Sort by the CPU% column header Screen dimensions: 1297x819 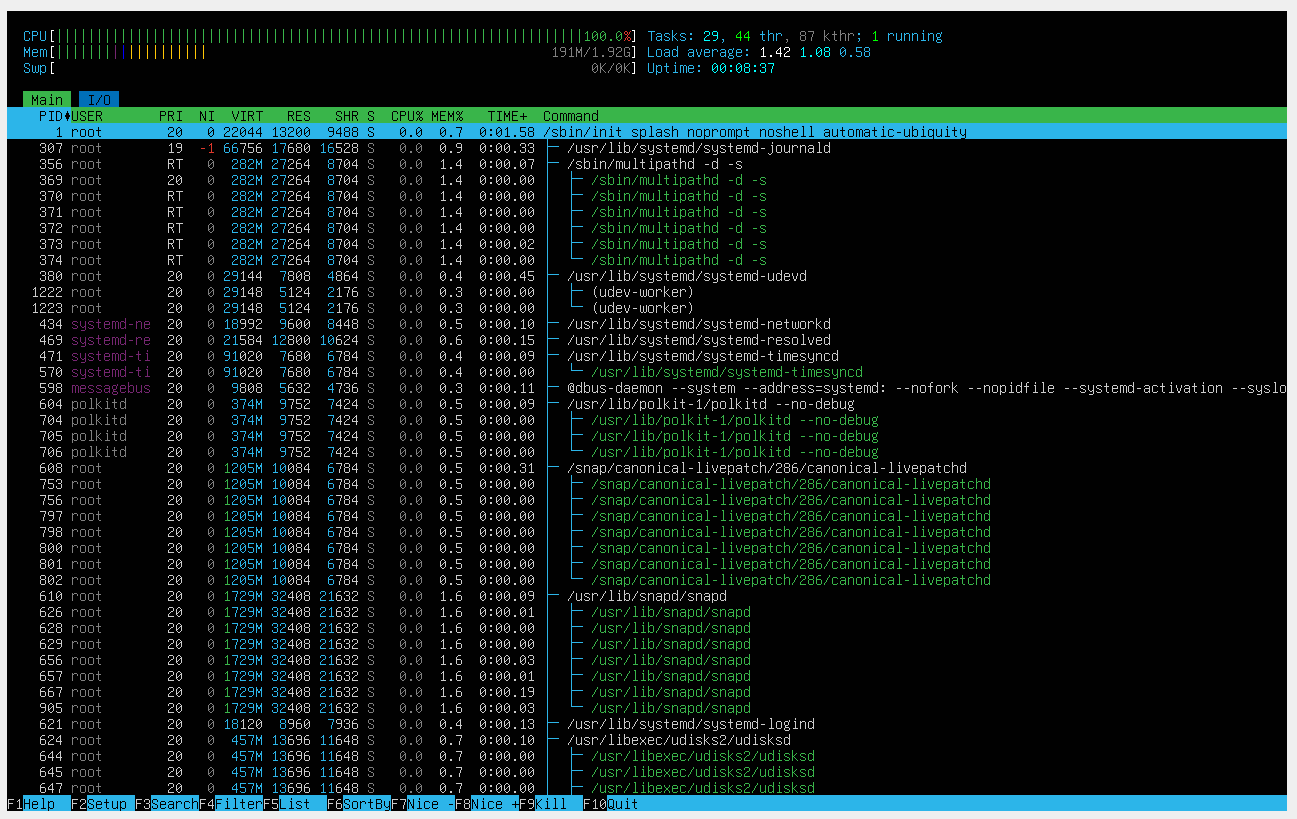point(407,116)
